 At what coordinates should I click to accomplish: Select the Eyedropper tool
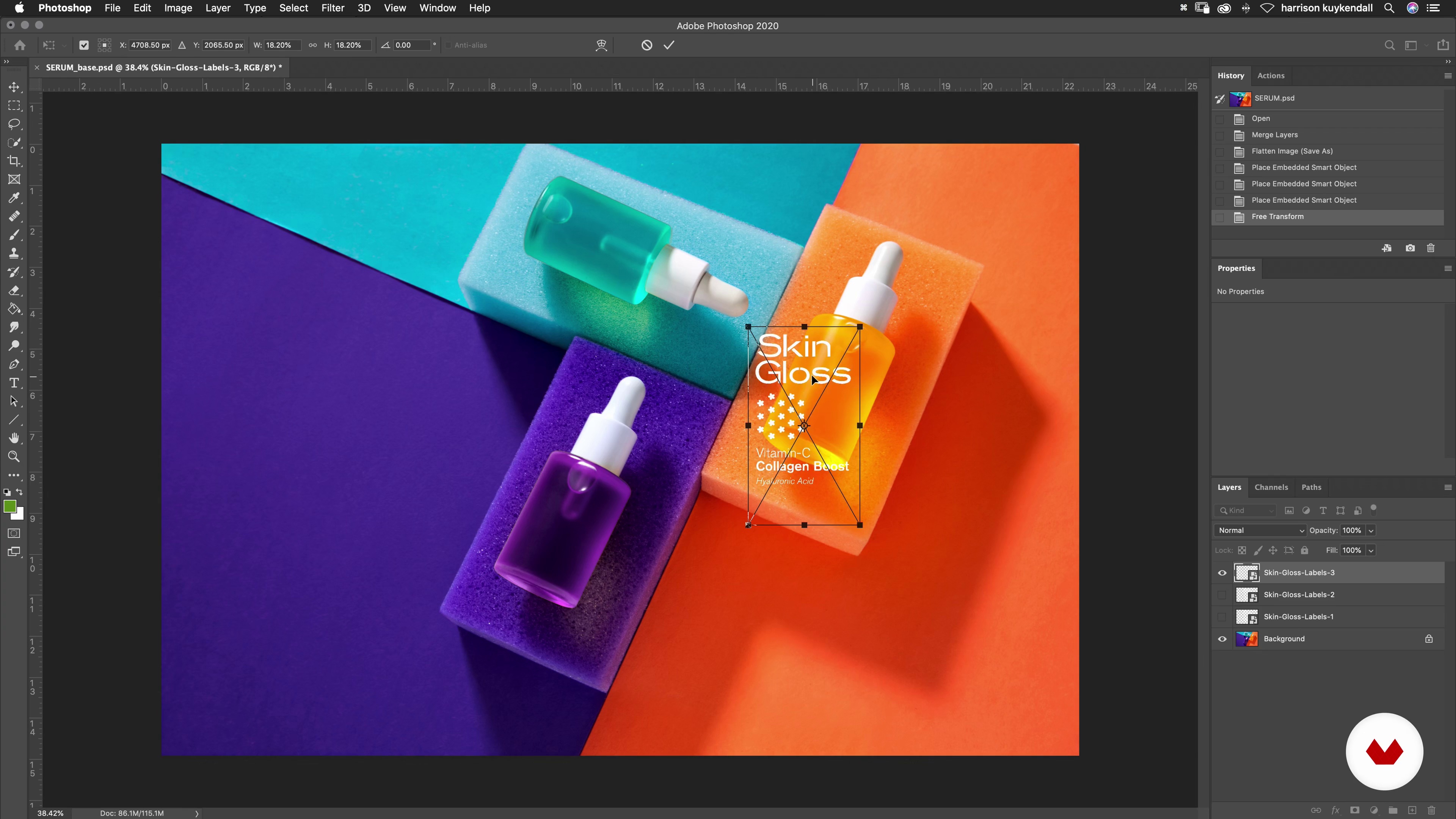(x=14, y=198)
